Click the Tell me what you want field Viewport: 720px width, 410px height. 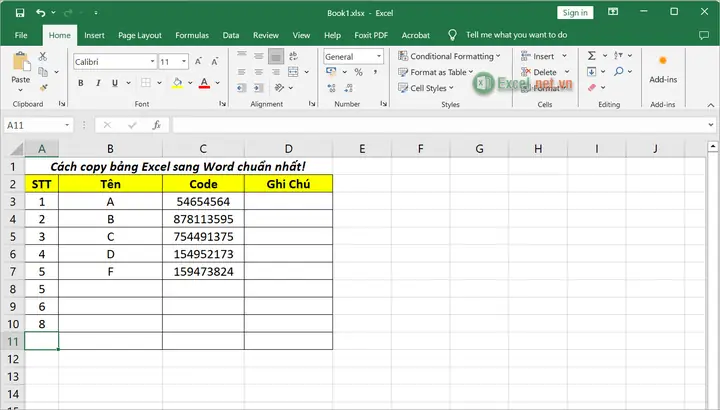point(516,35)
